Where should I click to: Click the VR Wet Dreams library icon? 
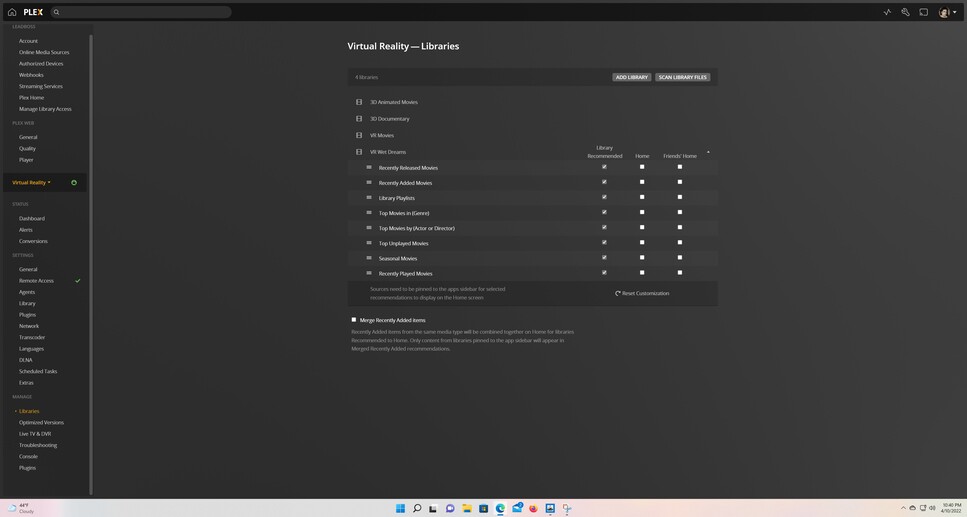[359, 152]
